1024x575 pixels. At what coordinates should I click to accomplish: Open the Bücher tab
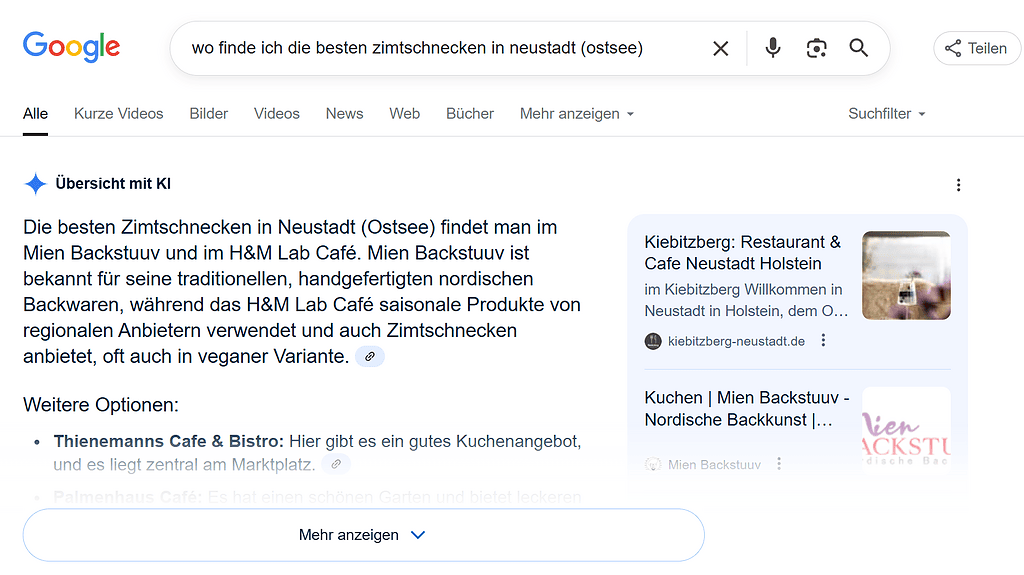[x=470, y=114]
